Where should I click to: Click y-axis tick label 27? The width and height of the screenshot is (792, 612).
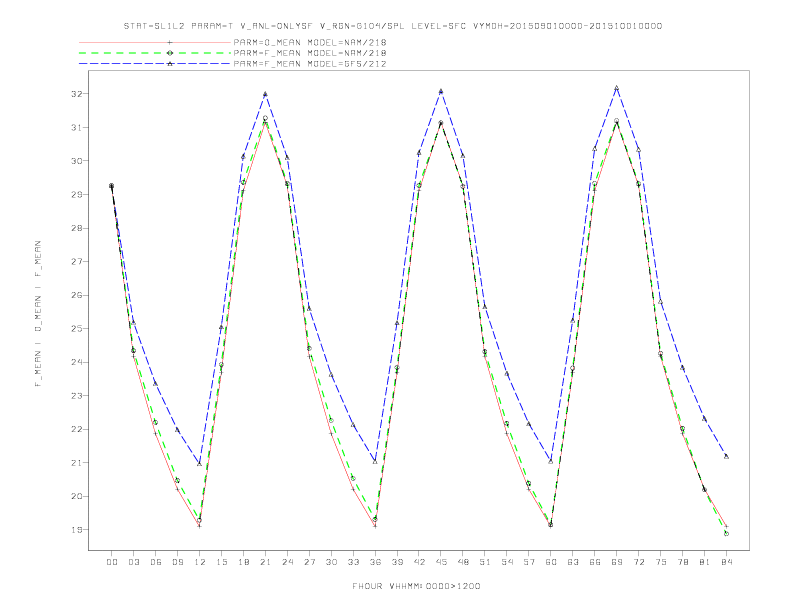tap(77, 262)
